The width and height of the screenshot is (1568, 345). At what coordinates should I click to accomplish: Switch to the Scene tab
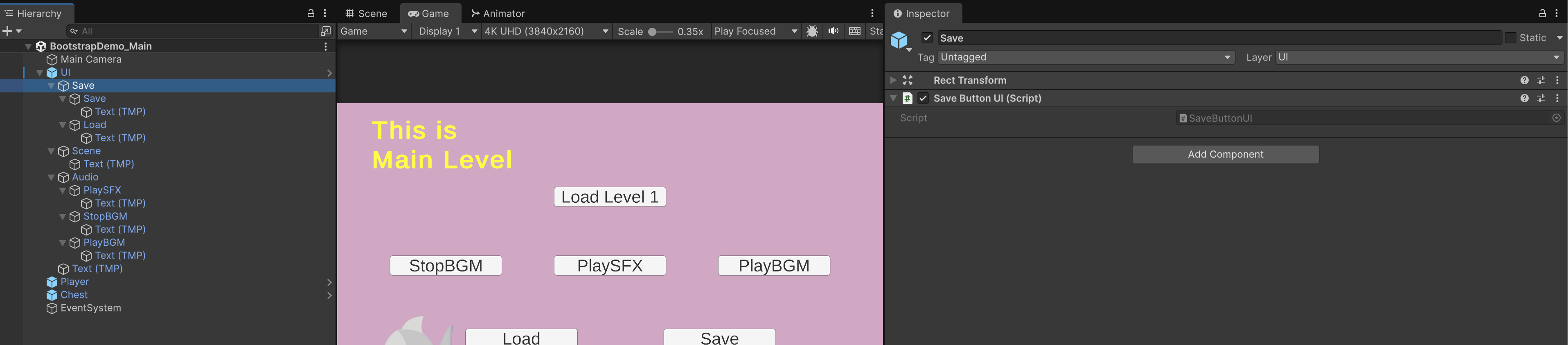click(367, 13)
